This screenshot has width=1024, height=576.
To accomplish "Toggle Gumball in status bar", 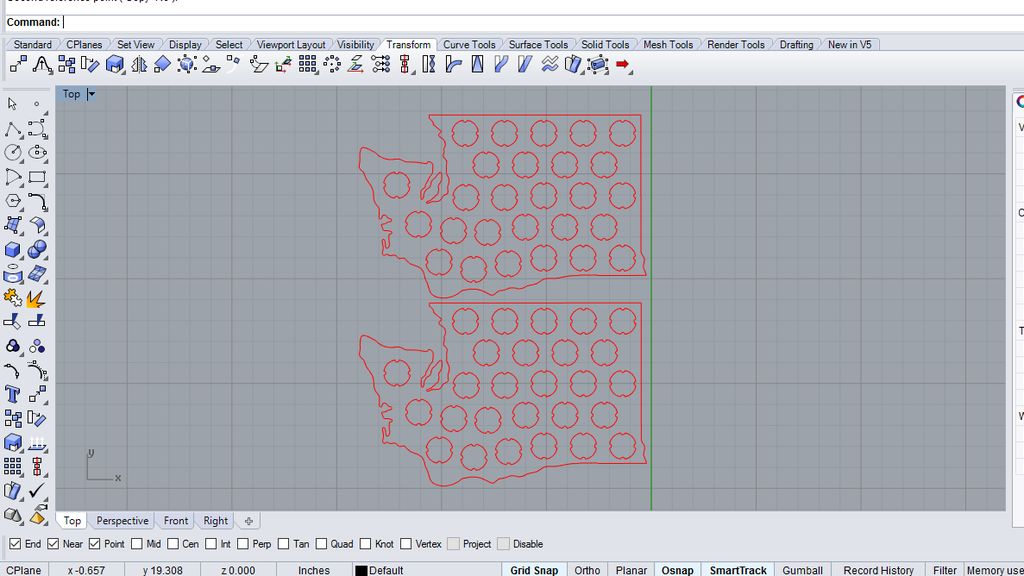I will (803, 570).
